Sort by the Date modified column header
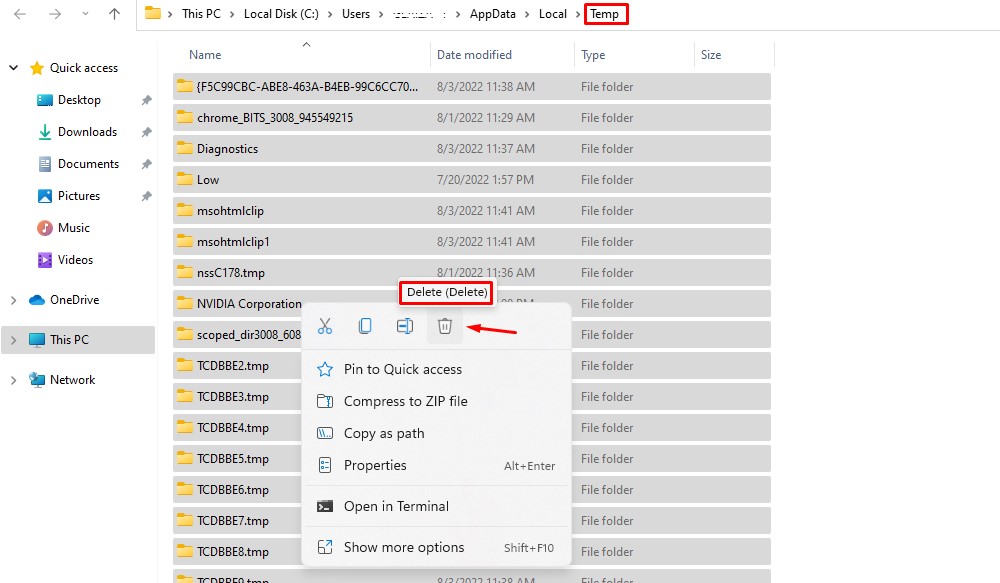1000x583 pixels. (x=474, y=55)
